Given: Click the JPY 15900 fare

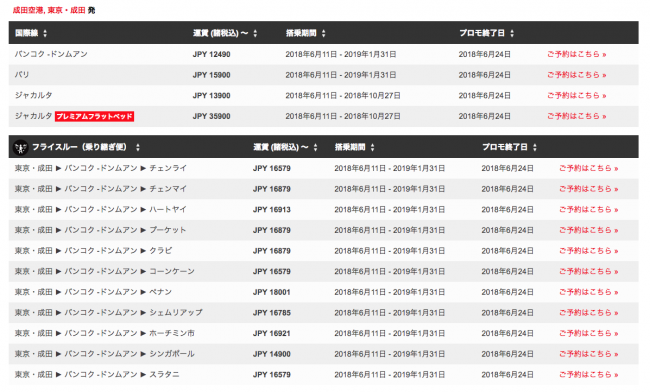Looking at the screenshot, I should pos(211,75).
